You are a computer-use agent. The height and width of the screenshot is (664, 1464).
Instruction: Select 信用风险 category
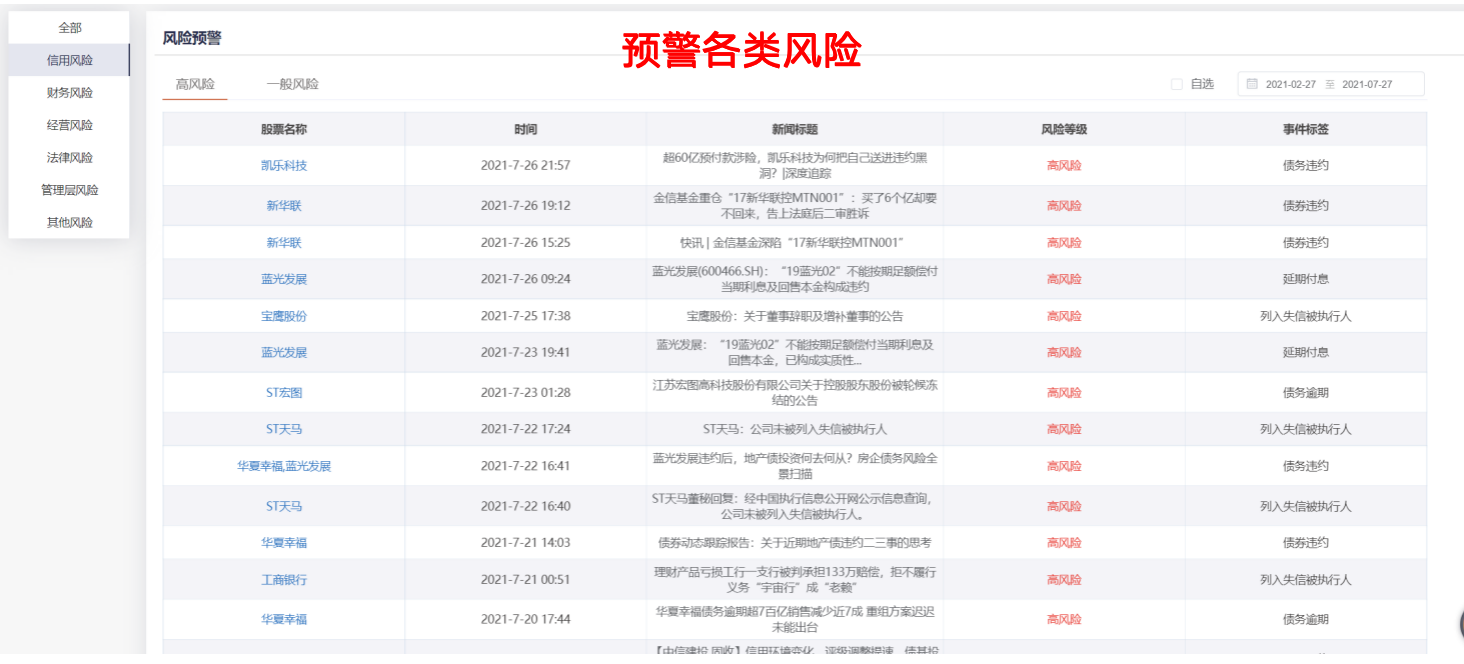click(69, 60)
